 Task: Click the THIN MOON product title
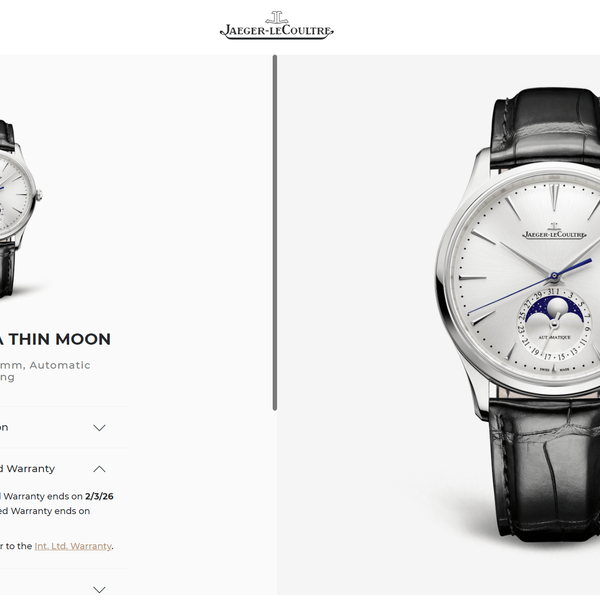click(60, 339)
